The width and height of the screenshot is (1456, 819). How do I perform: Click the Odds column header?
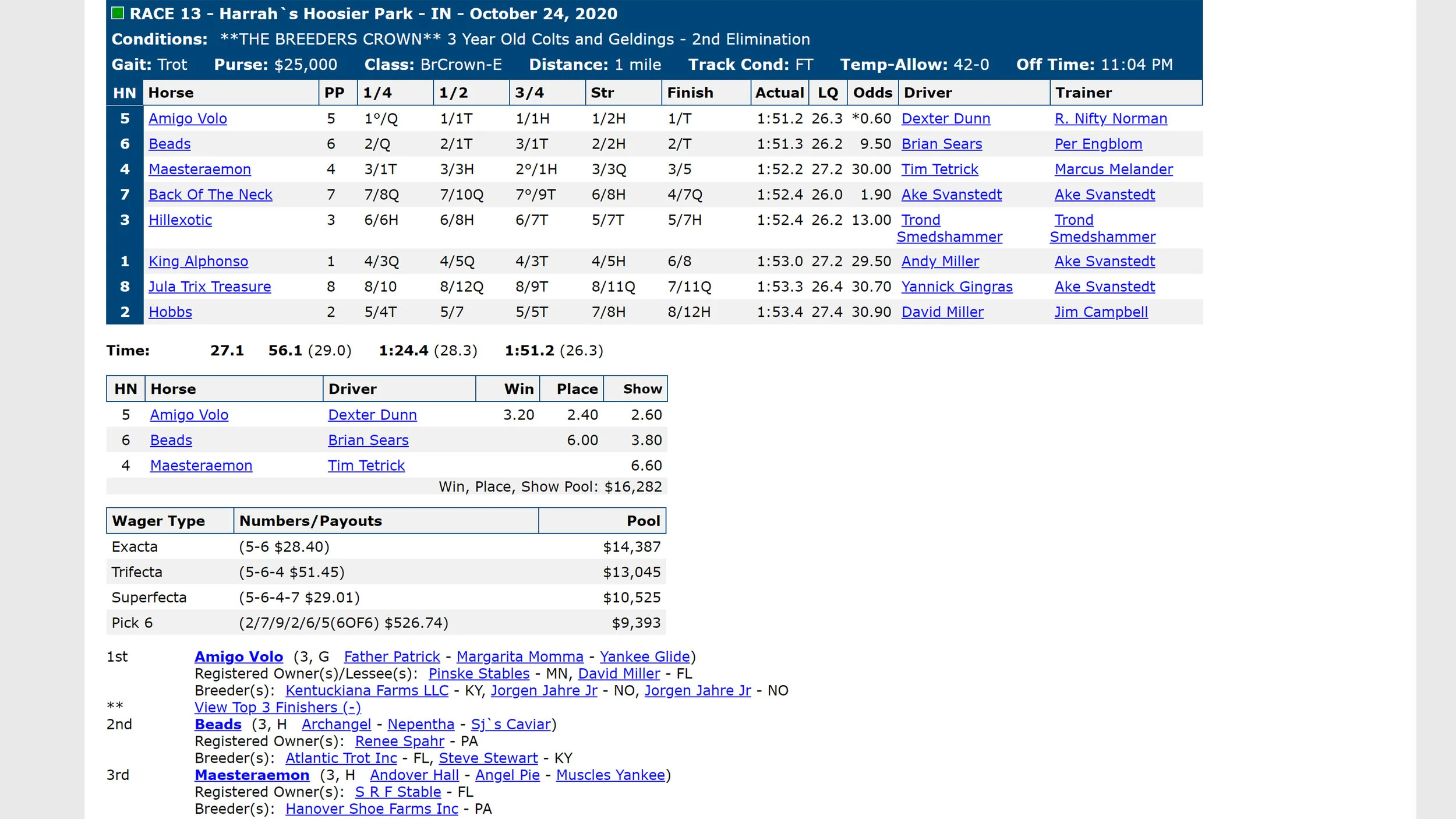point(872,93)
